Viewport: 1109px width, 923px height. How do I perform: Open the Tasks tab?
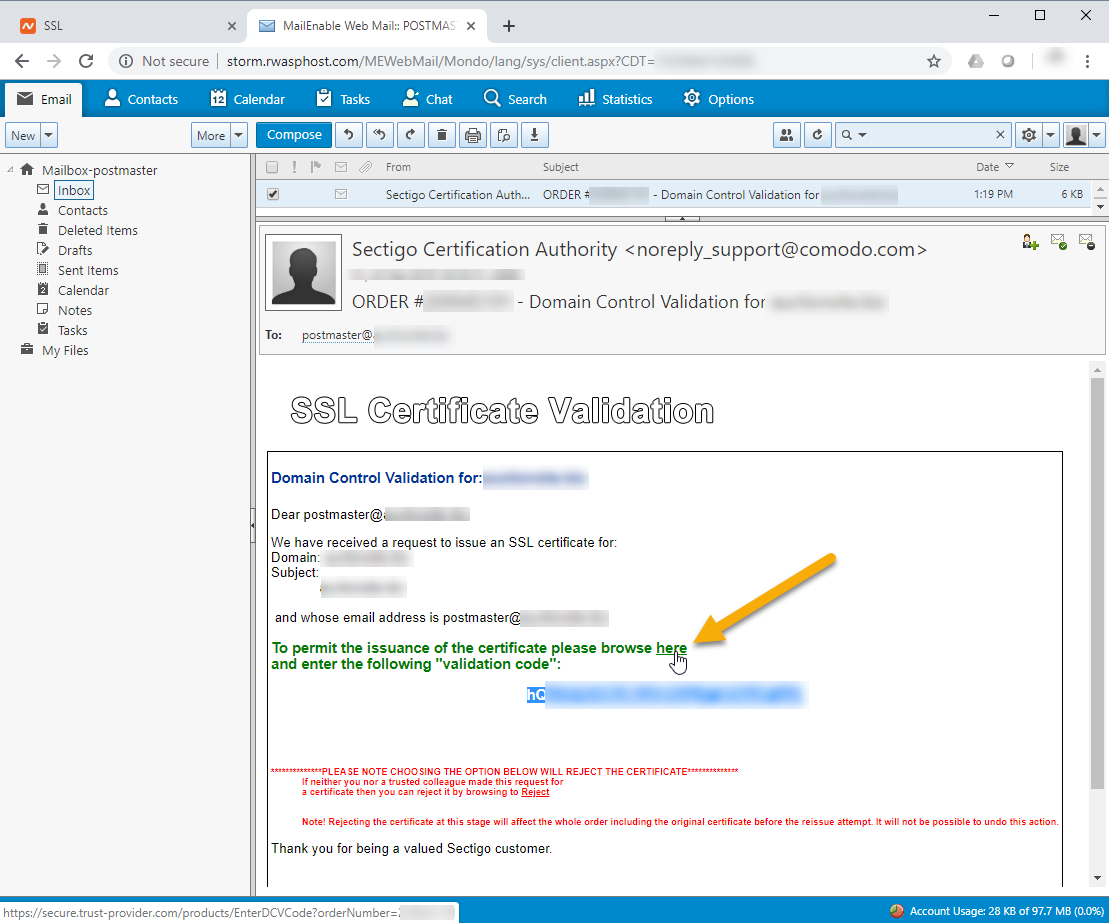pyautogui.click(x=343, y=100)
